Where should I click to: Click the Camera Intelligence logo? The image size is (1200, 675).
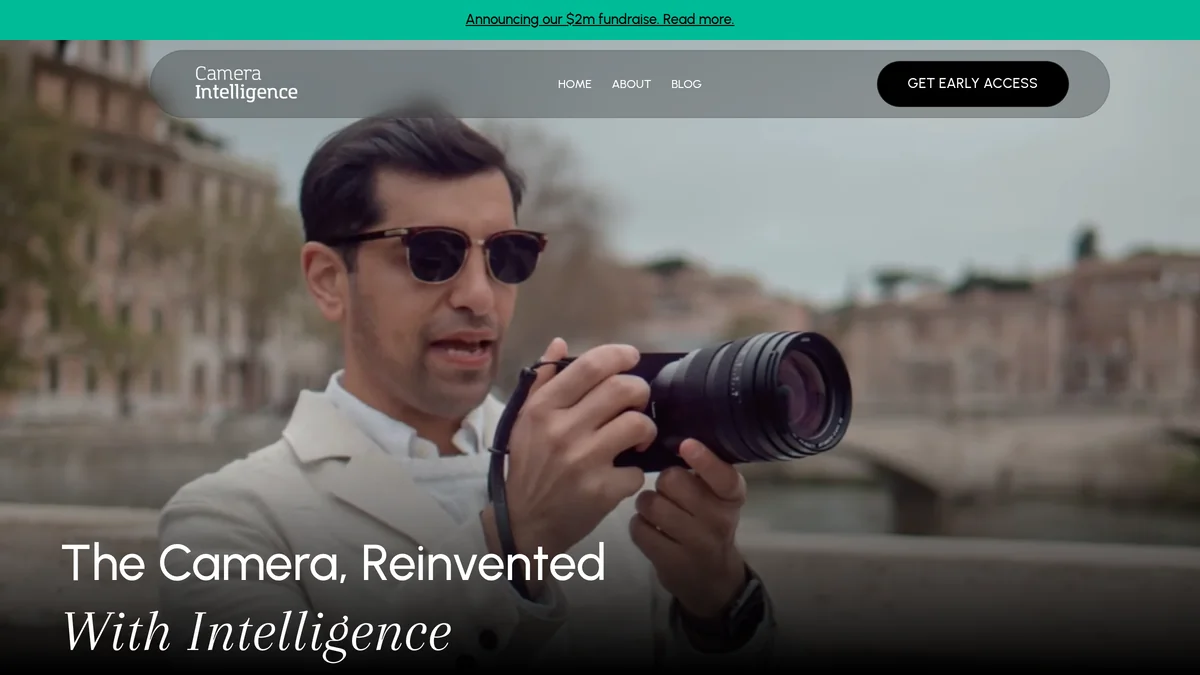tap(245, 83)
